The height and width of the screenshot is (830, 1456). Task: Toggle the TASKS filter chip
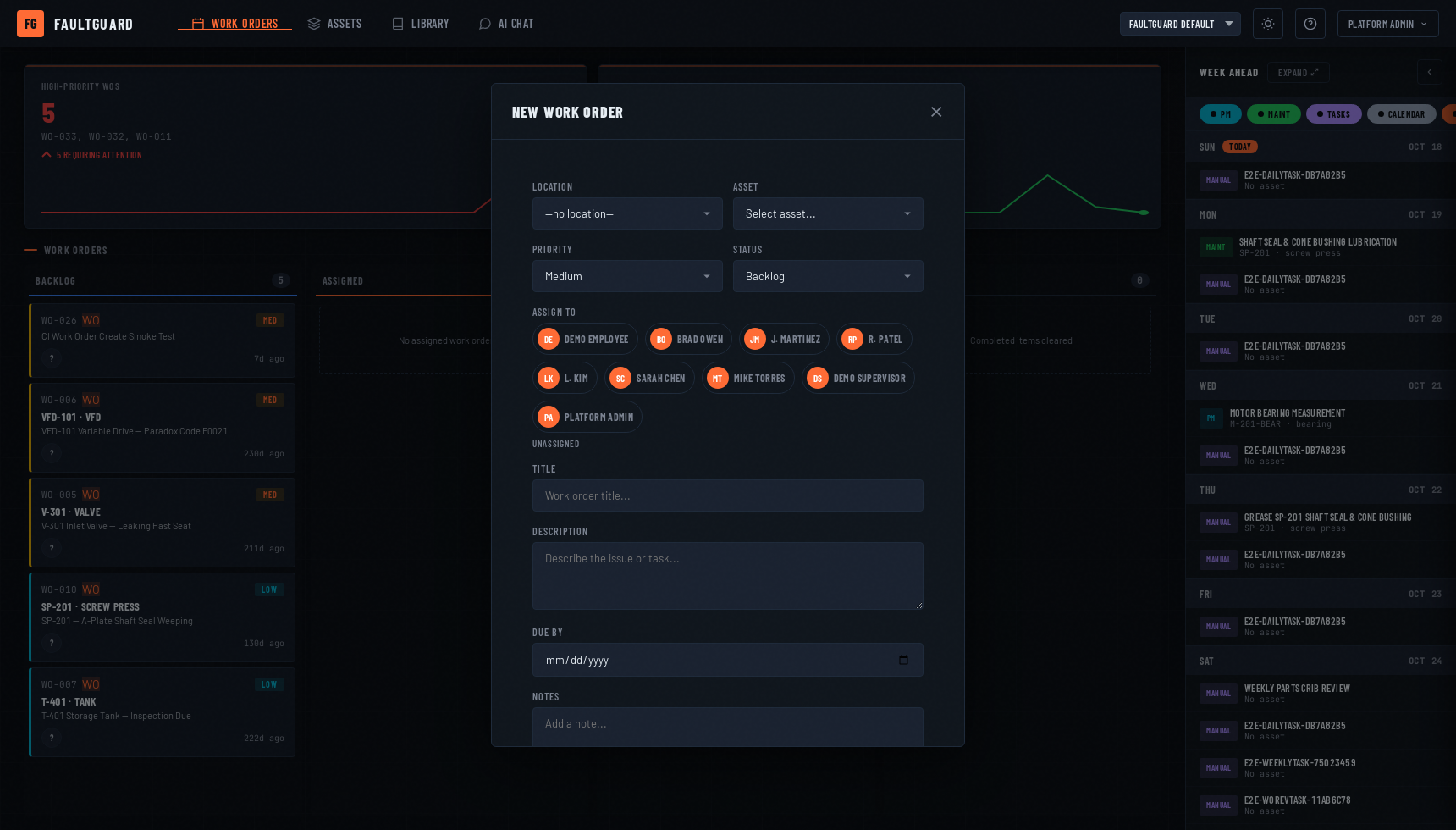tap(1334, 114)
